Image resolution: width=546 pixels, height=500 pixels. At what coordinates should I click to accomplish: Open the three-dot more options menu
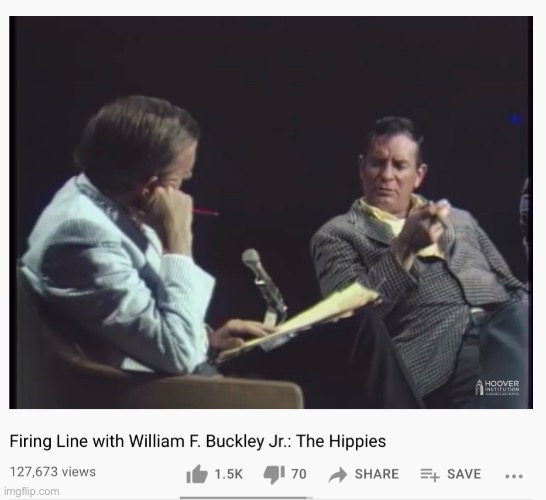(x=514, y=476)
